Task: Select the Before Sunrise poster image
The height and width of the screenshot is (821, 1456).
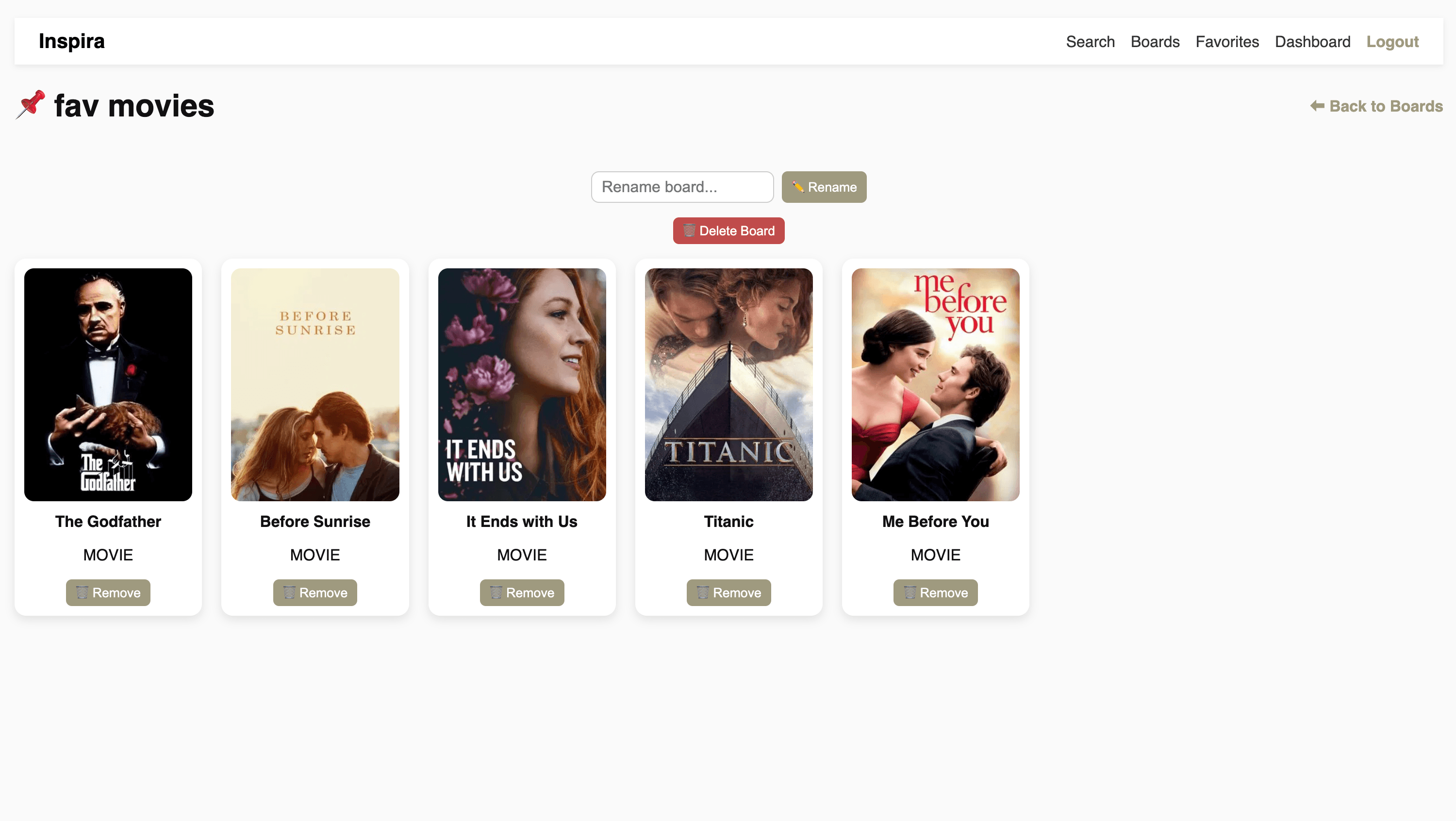Action: pyautogui.click(x=315, y=384)
